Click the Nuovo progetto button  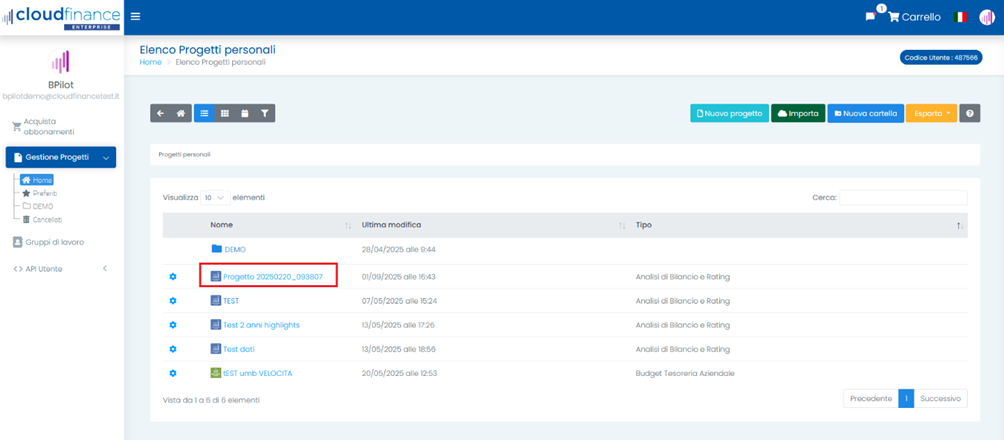(x=730, y=114)
